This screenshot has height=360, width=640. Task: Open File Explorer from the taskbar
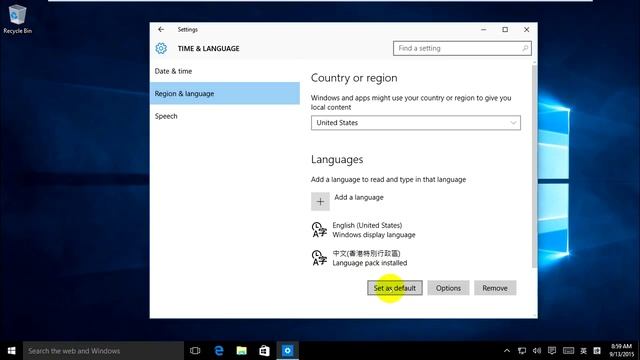click(x=242, y=351)
